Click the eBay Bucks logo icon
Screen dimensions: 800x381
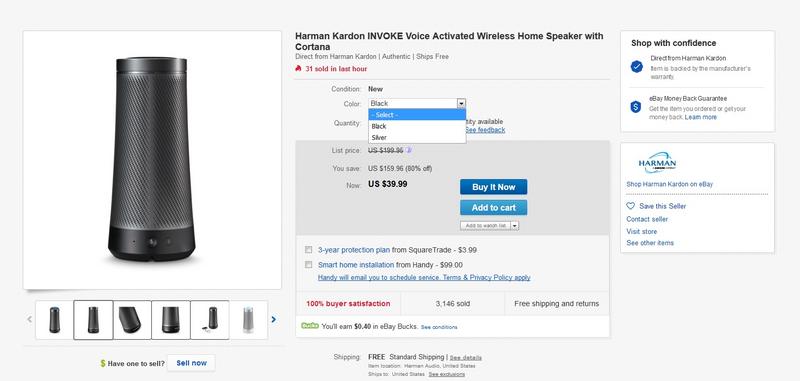coord(310,326)
